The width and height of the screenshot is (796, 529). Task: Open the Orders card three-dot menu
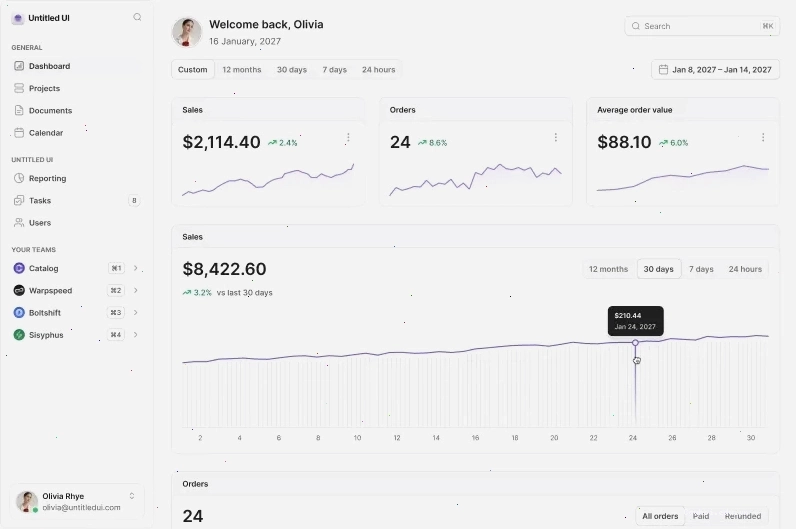(x=556, y=138)
